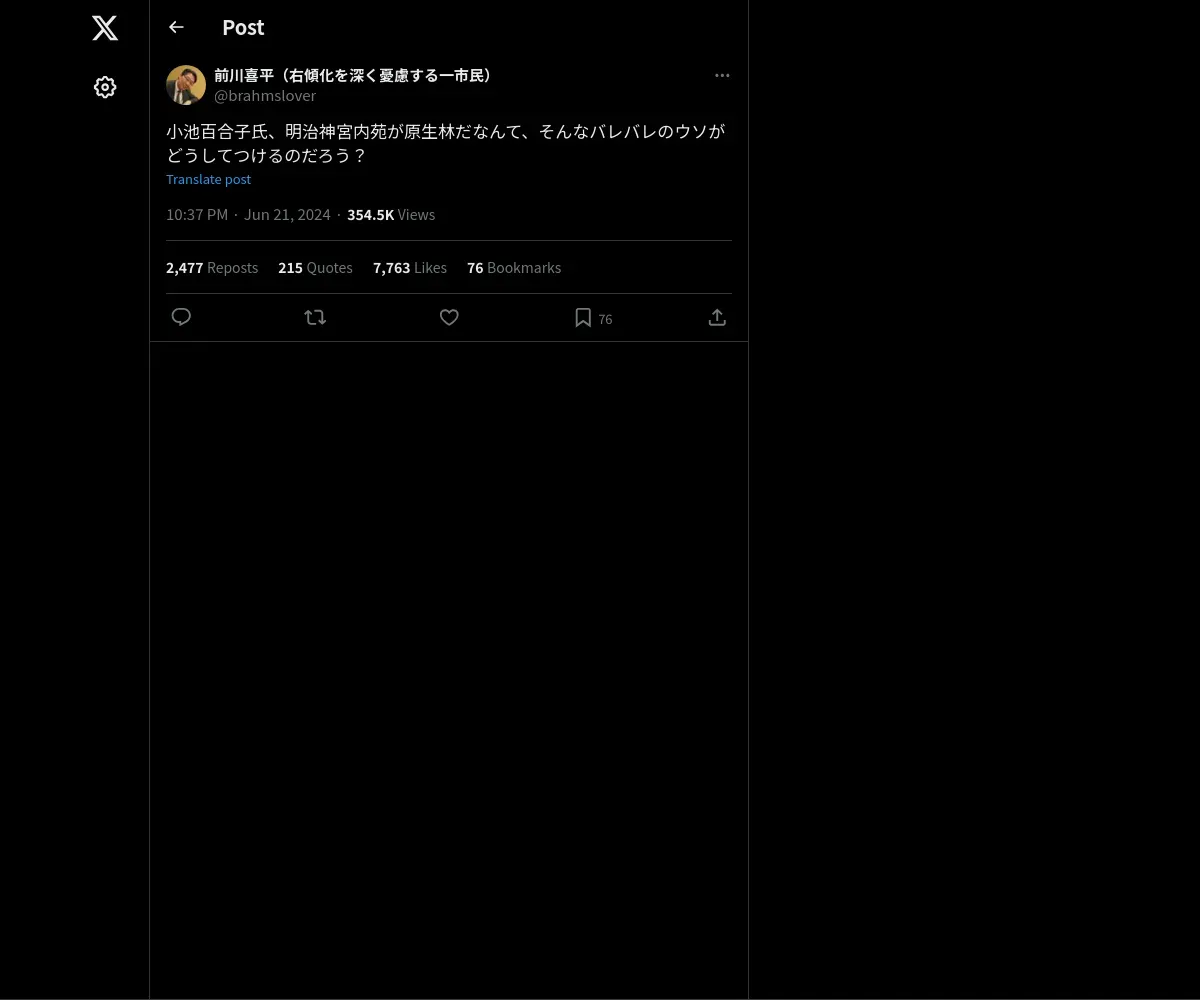Click the 76 Bookmarks count
This screenshot has width=1200, height=1000.
pos(514,268)
